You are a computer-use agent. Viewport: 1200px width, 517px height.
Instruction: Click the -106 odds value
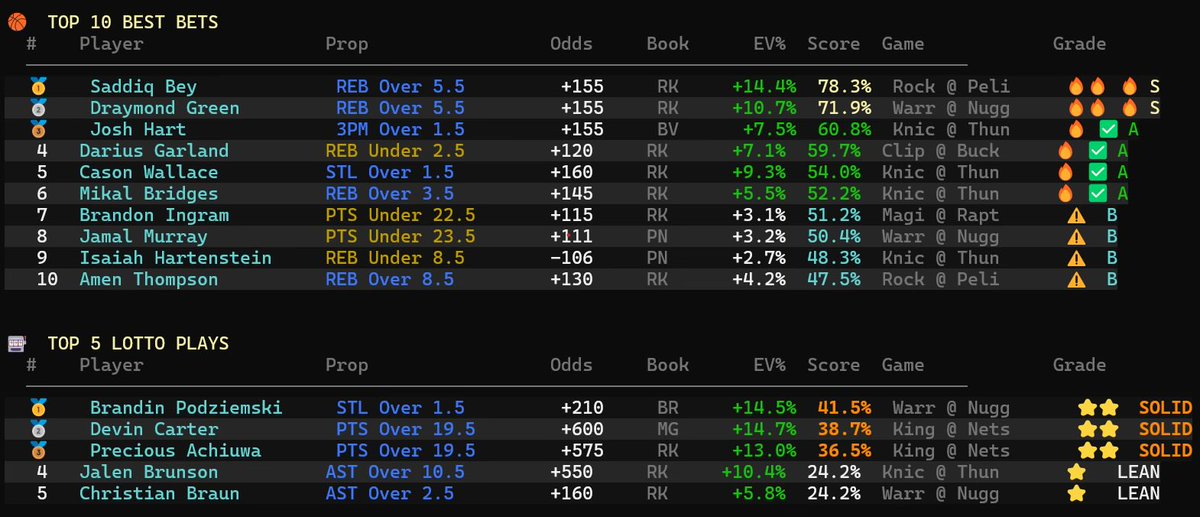572,258
